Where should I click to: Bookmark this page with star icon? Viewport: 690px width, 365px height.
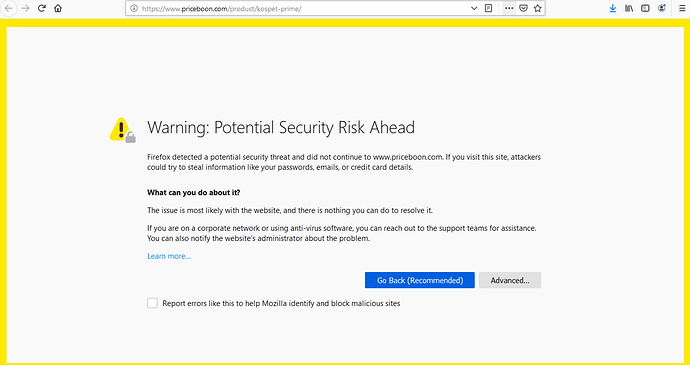point(537,8)
